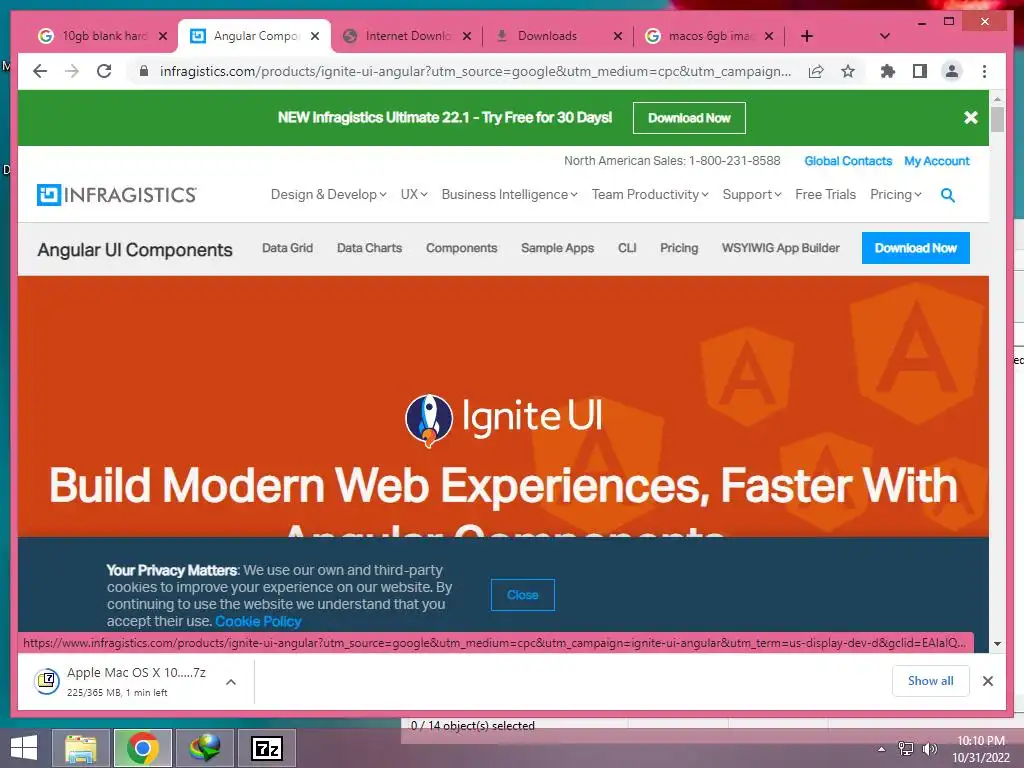1024x768 pixels.
Task: Close the Downloads tab
Action: [x=618, y=36]
